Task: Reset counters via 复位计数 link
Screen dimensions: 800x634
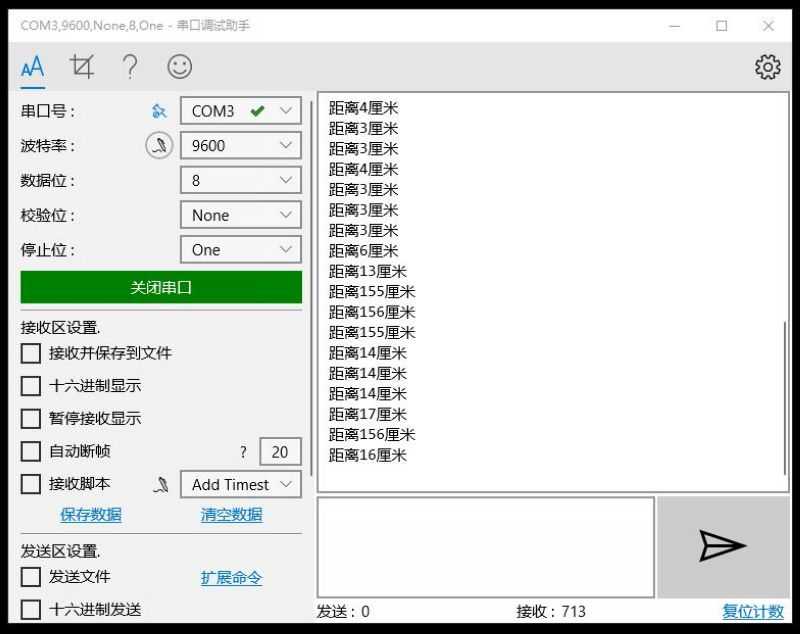Action: click(750, 611)
